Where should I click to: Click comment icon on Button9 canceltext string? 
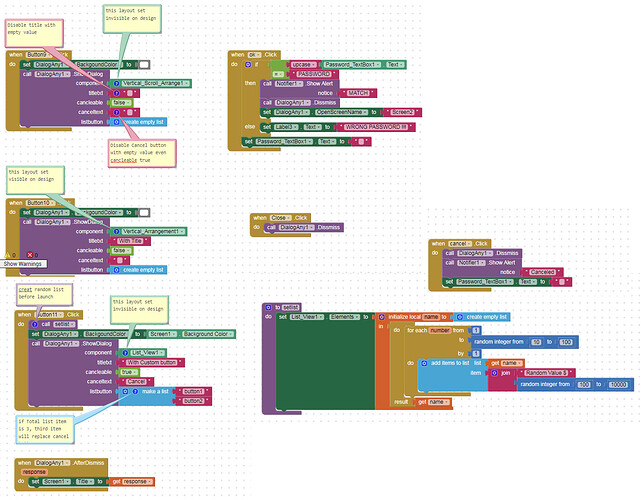tap(117, 112)
